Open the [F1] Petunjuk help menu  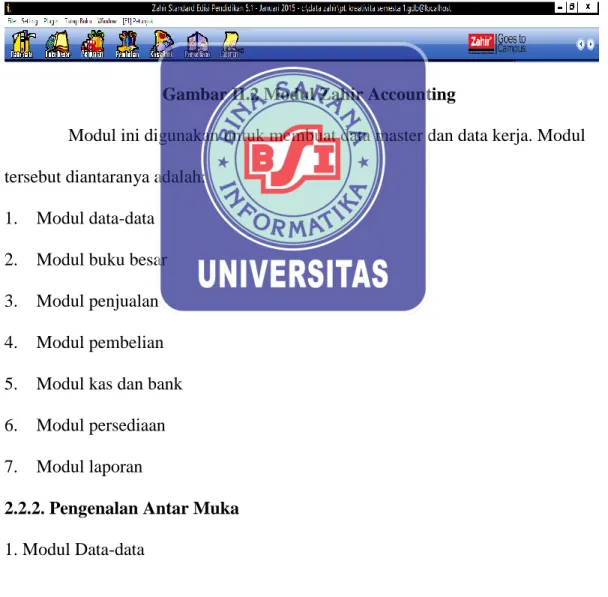(x=138, y=21)
